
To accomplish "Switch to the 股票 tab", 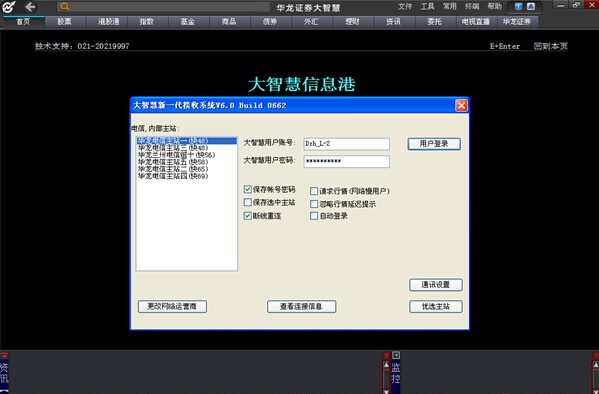I will (x=64, y=22).
